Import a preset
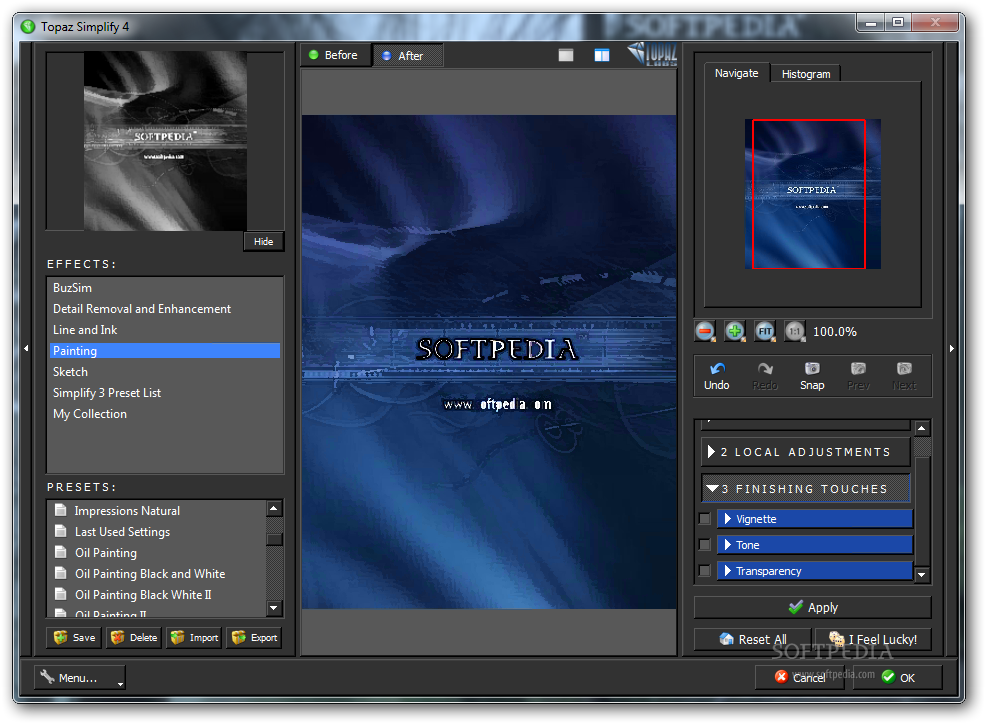This screenshot has height=724, width=986. click(x=194, y=637)
